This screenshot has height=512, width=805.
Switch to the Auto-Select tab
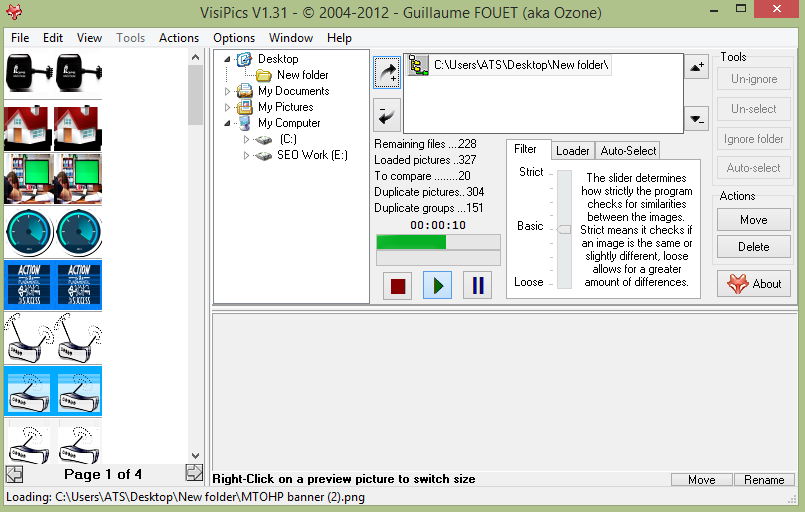628,151
